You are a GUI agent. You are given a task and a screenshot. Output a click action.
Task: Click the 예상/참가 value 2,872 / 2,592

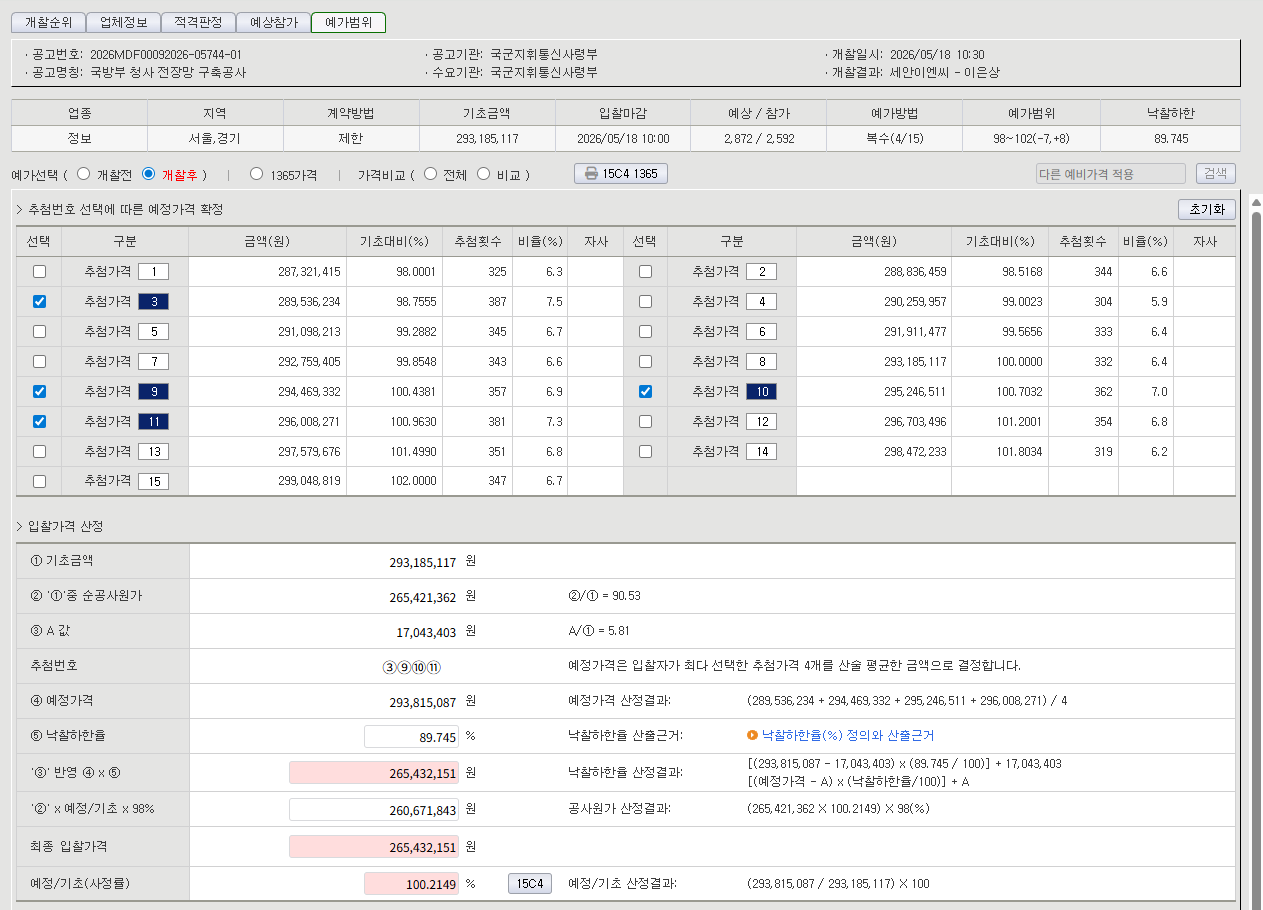point(759,139)
